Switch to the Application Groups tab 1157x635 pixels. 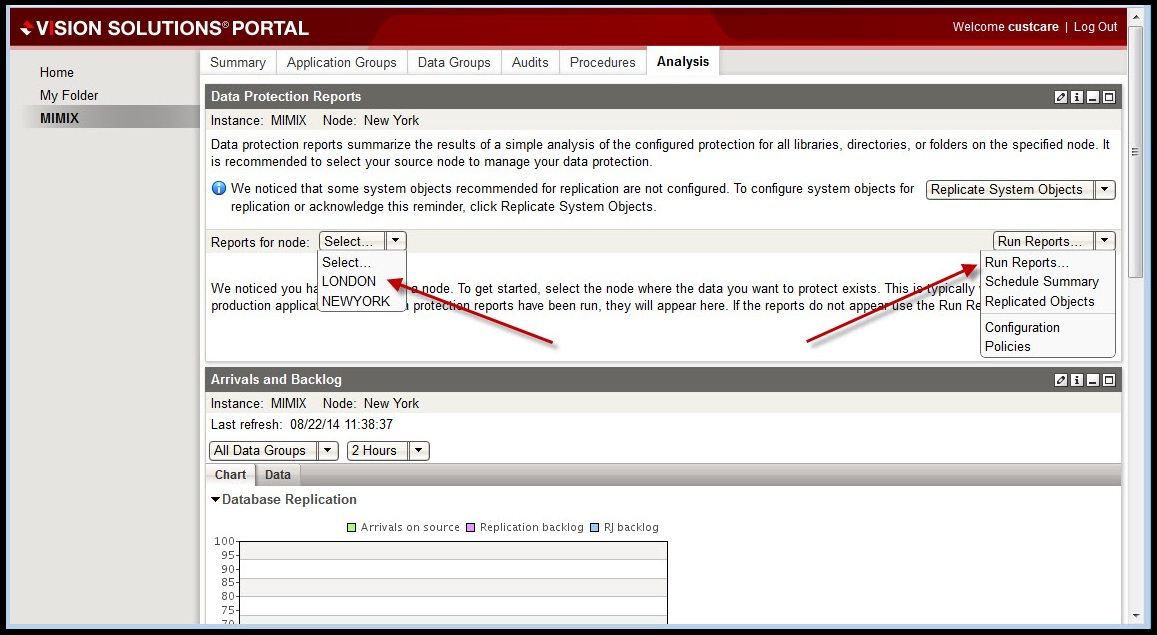coord(341,62)
